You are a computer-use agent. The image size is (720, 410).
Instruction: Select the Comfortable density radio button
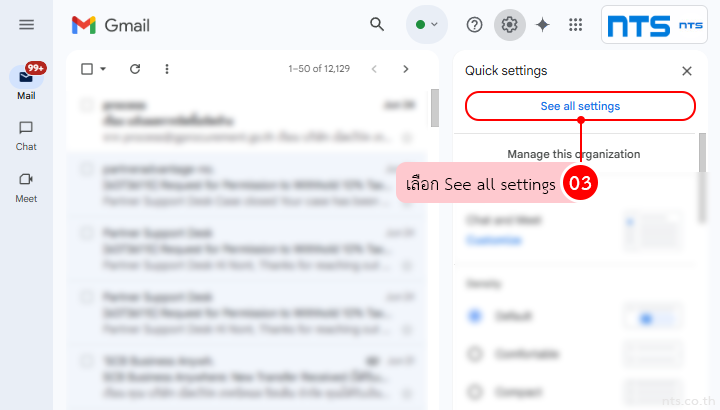475,354
